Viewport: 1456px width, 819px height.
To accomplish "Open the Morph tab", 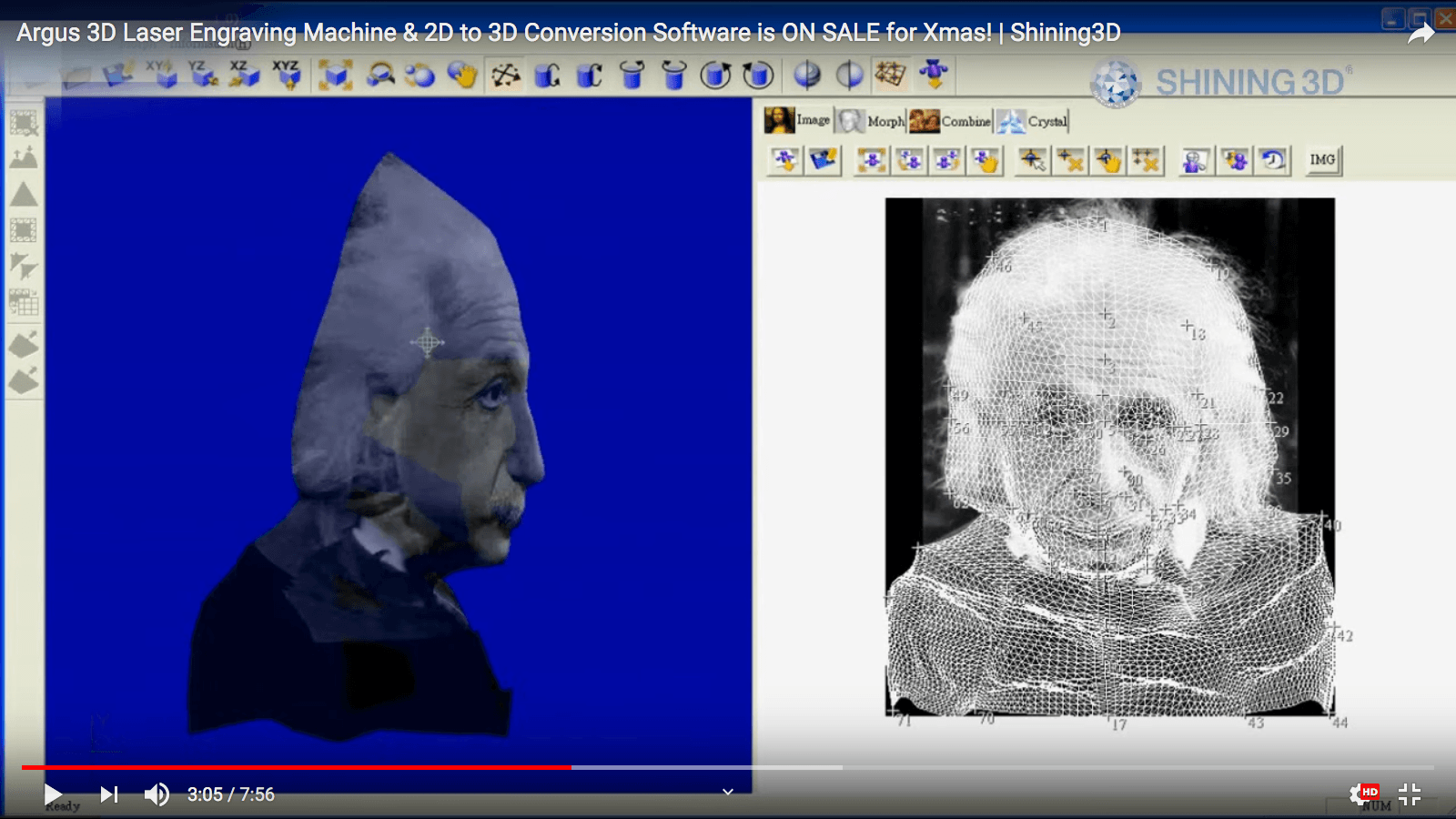I will (871, 120).
